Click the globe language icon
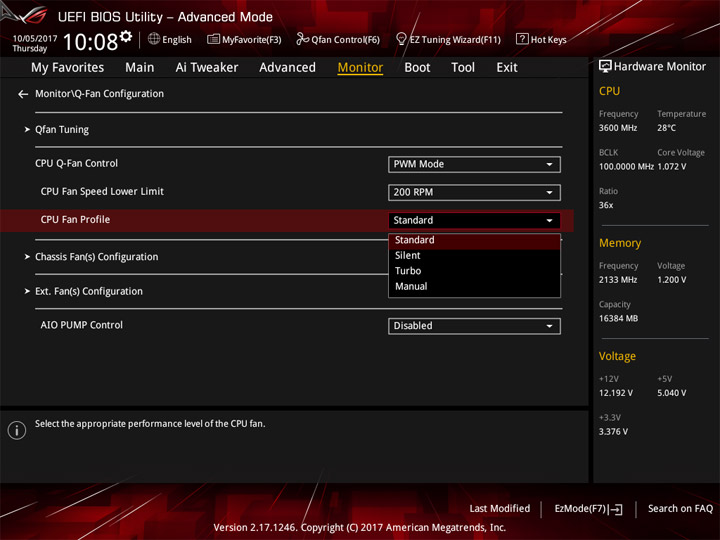The image size is (720, 540). (154, 39)
